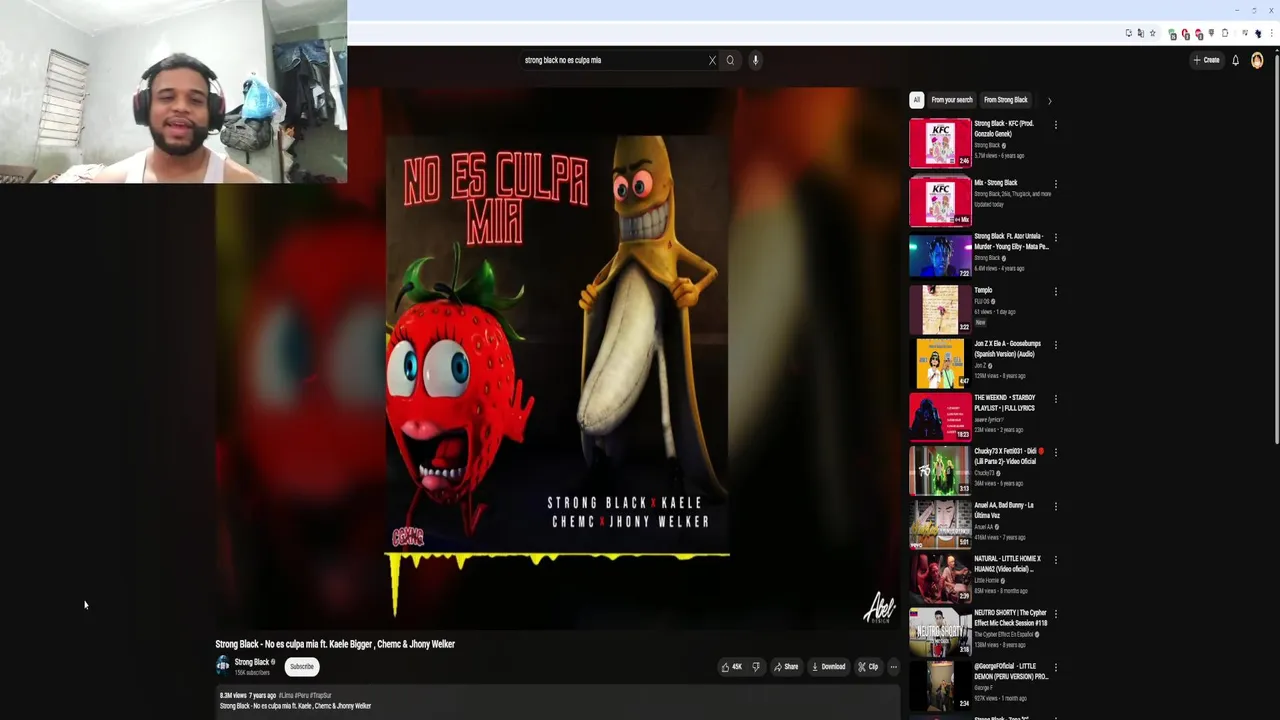This screenshot has width=1280, height=720.
Task: Open options for NATURAL - LITTLE HOMIE video
Action: (1055, 560)
